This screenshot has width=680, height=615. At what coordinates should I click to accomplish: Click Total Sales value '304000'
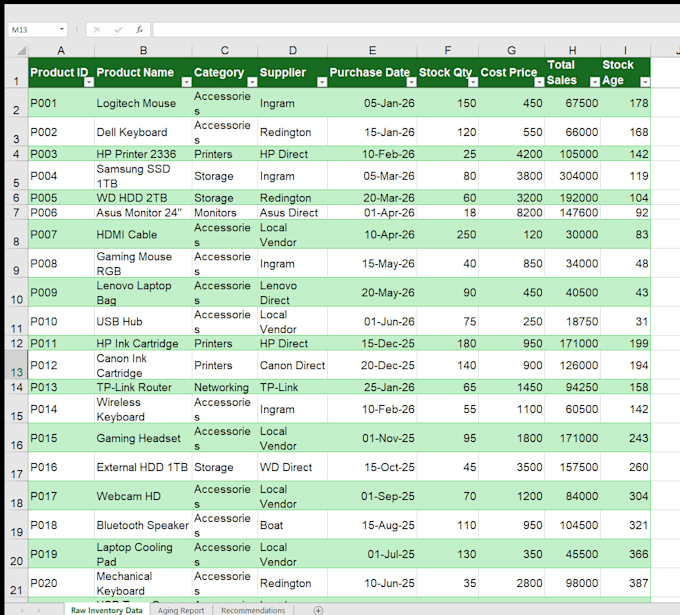click(572, 176)
